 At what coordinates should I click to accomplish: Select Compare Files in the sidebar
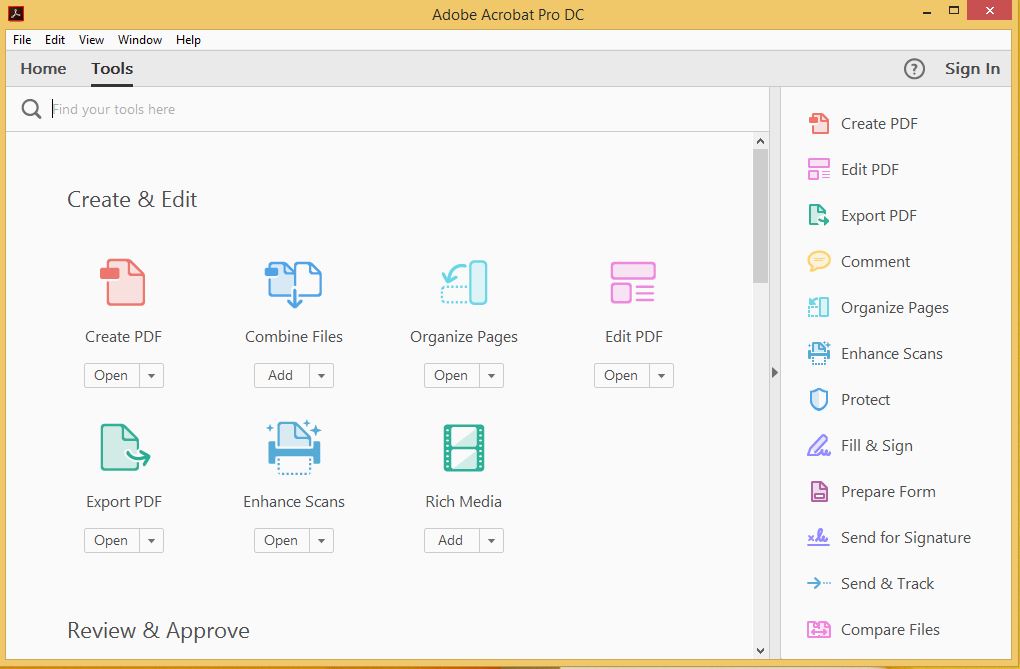pyautogui.click(x=889, y=629)
